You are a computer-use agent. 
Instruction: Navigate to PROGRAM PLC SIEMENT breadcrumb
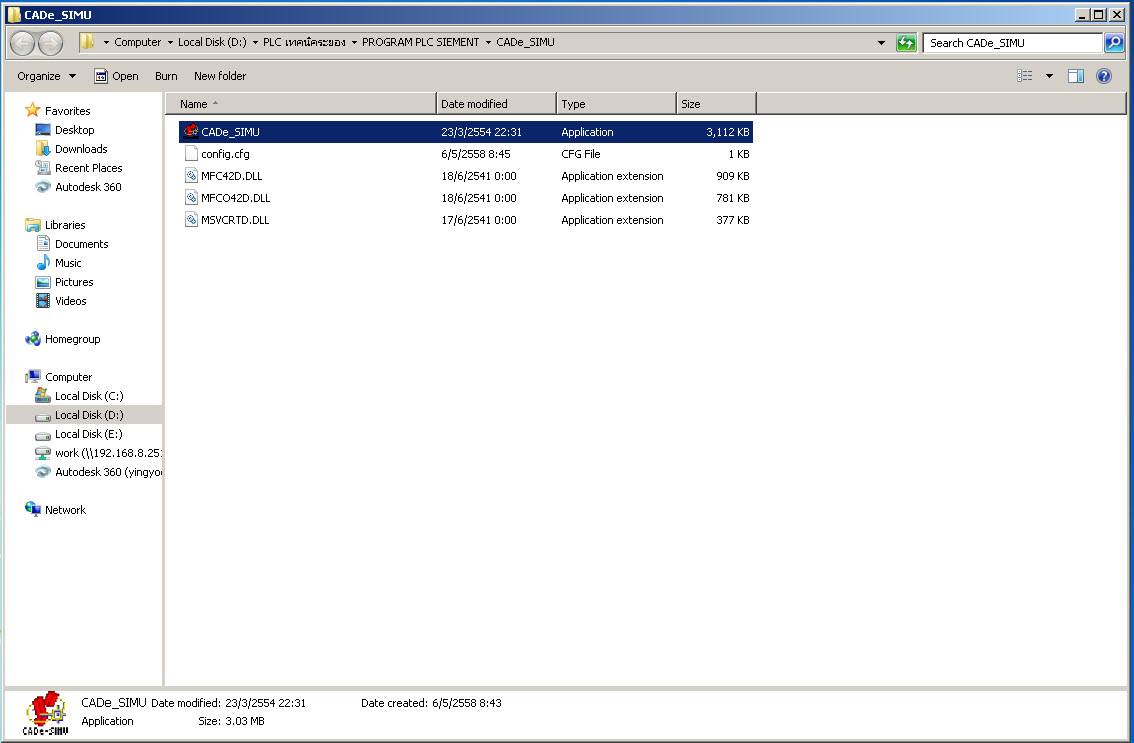click(420, 42)
